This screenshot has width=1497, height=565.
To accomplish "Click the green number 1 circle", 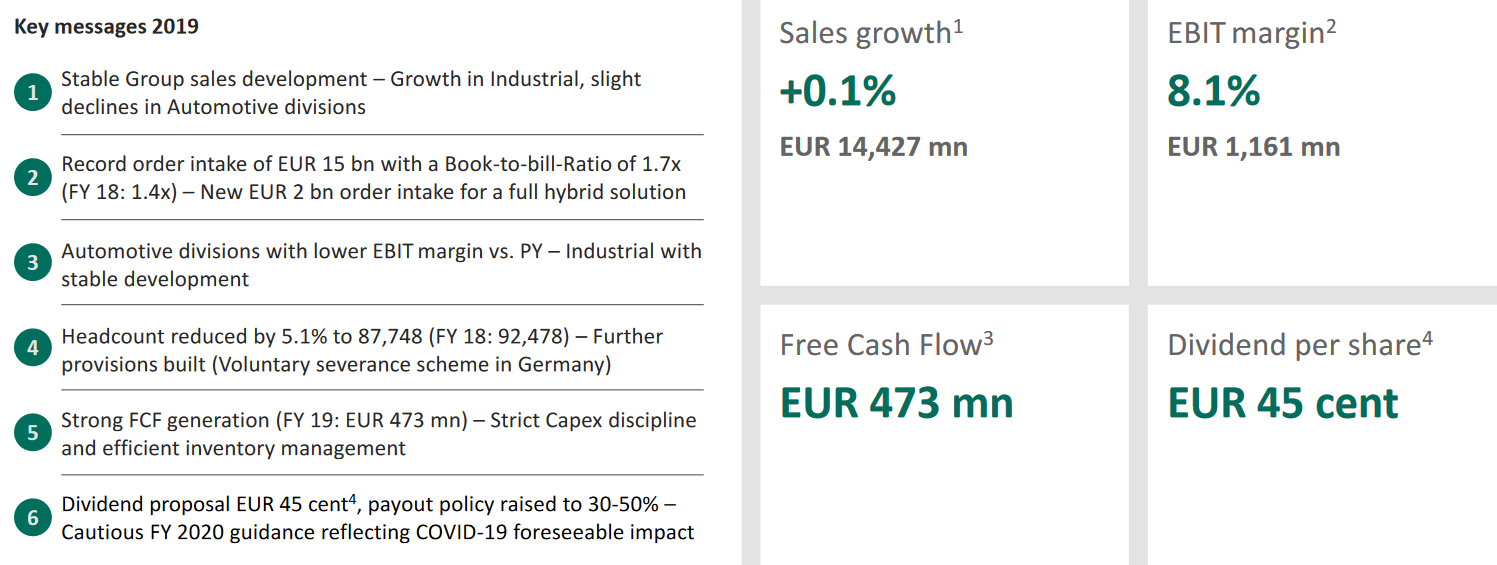I will pyautogui.click(x=33, y=93).
